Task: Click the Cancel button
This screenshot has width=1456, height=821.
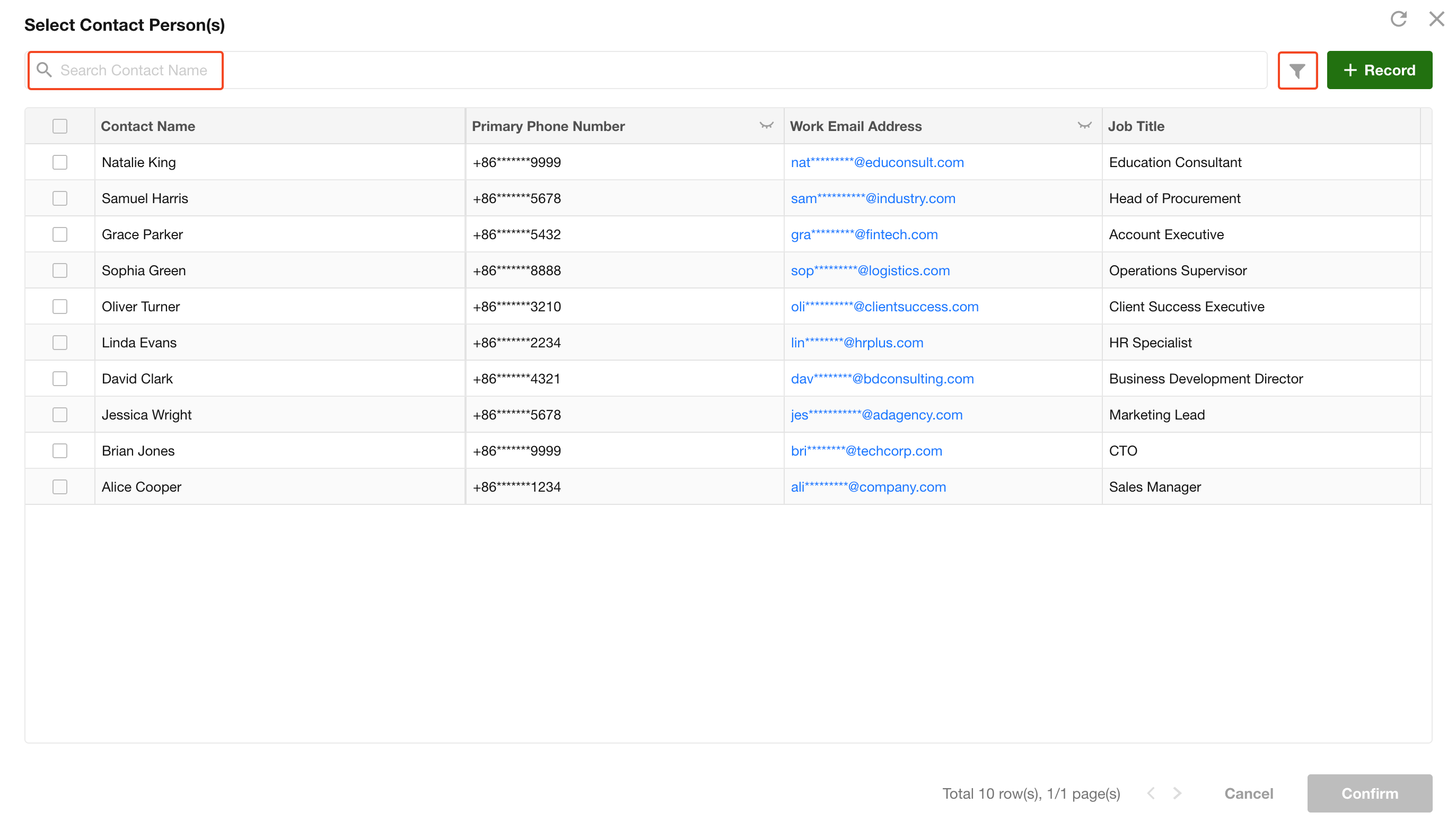Action: tap(1248, 793)
